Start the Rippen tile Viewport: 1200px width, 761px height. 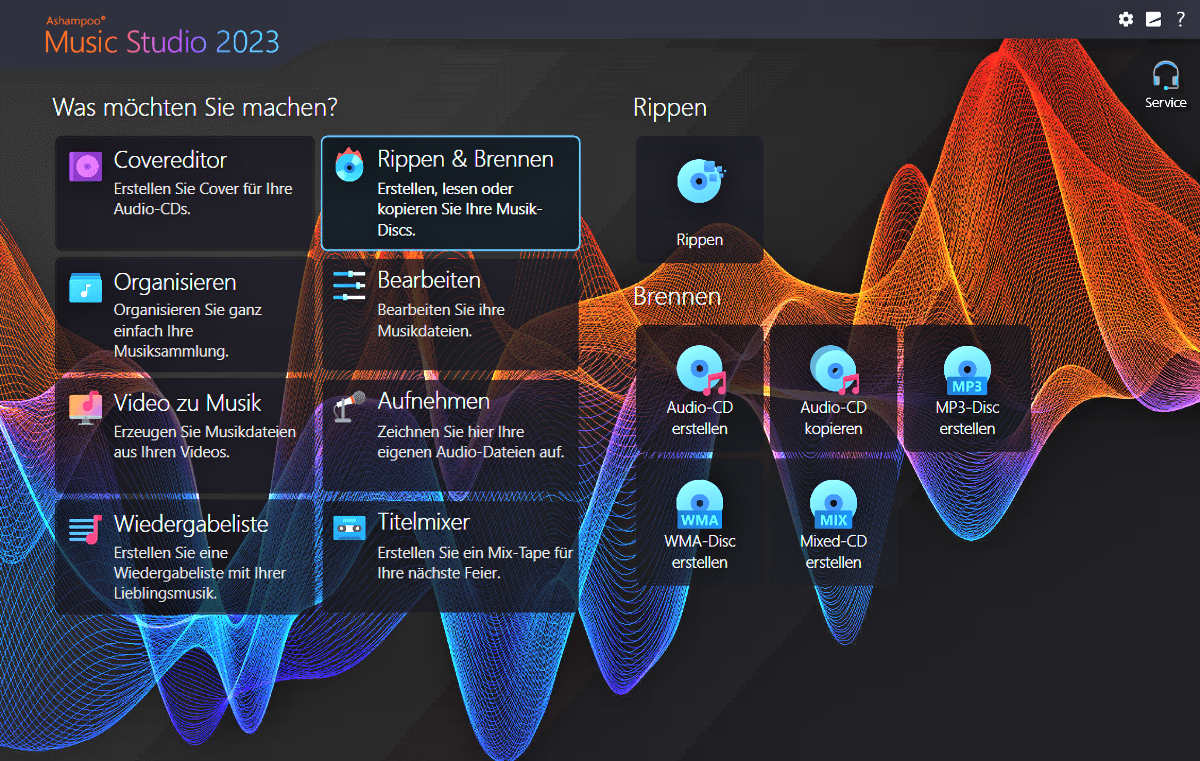tap(700, 200)
